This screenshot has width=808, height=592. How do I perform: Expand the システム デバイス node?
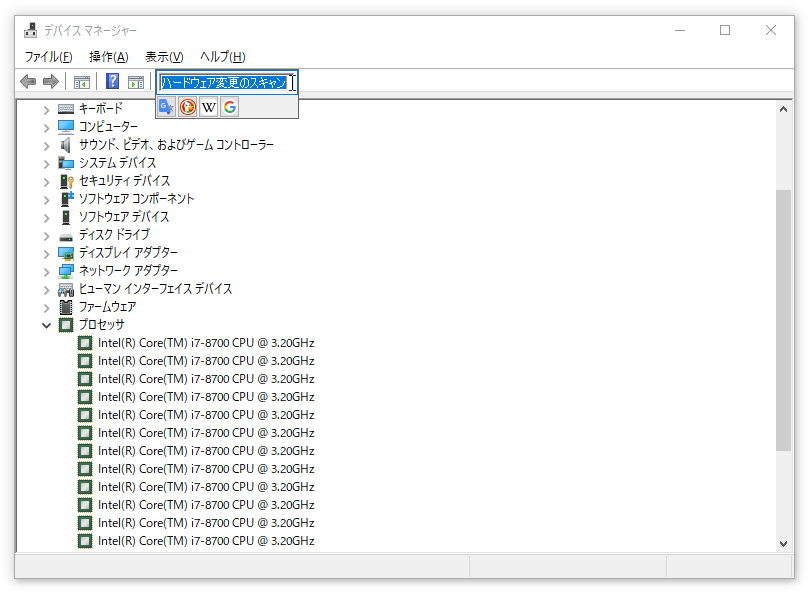click(x=46, y=164)
